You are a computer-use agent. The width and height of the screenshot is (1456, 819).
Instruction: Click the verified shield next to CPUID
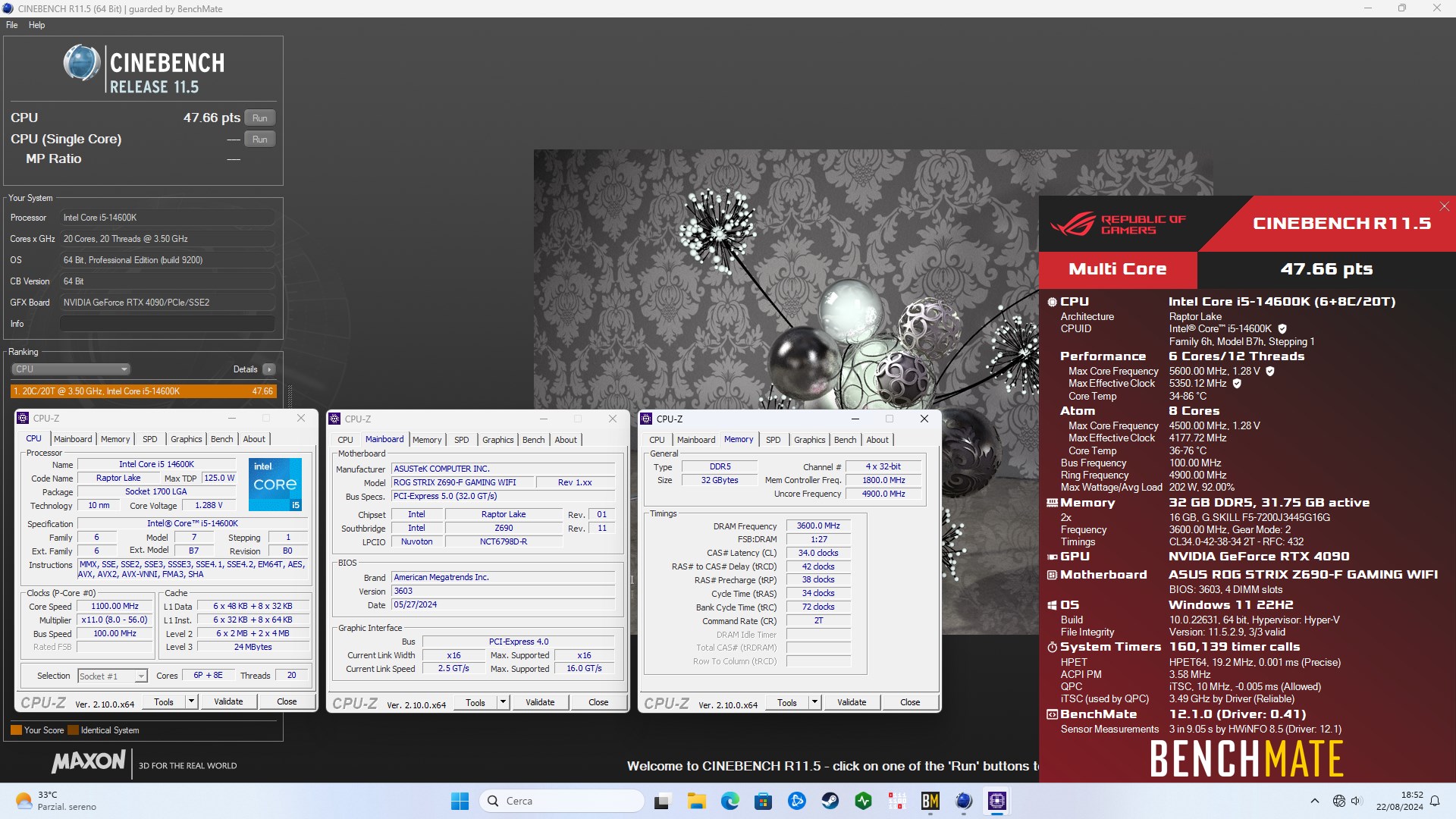tap(1282, 329)
